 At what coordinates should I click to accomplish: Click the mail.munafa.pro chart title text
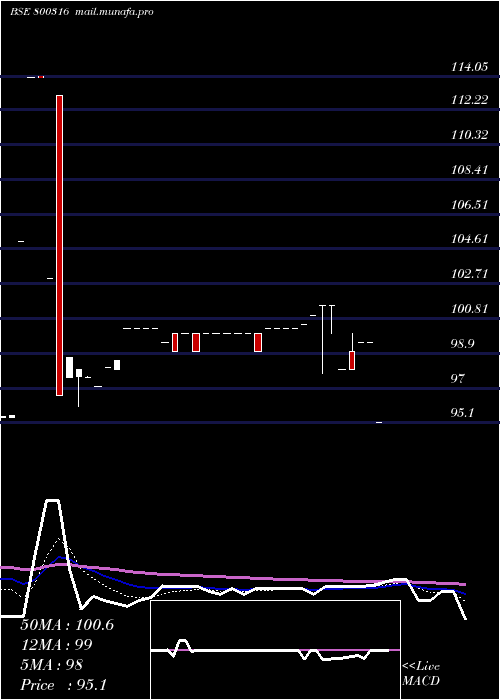114,12
